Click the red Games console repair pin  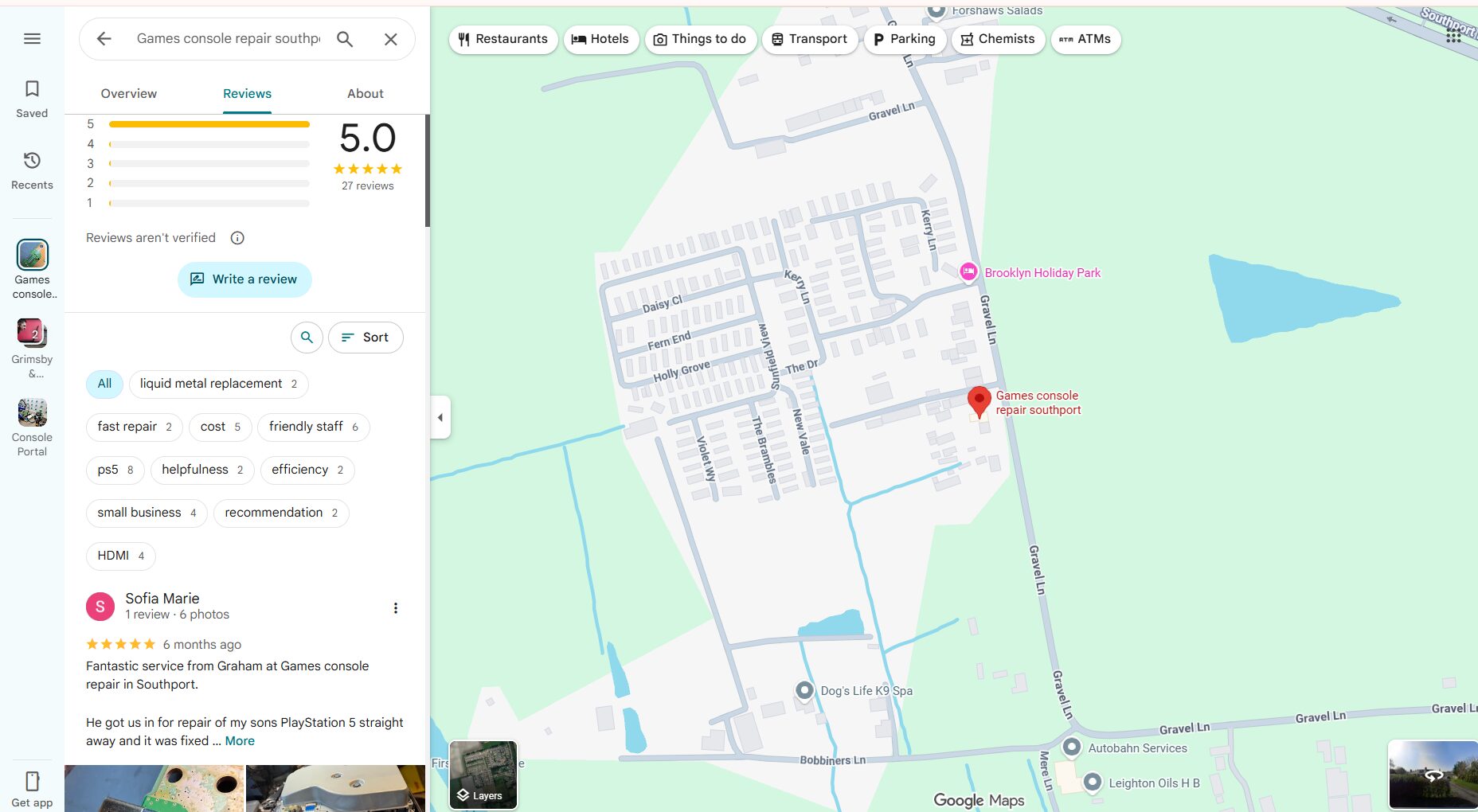tap(979, 403)
